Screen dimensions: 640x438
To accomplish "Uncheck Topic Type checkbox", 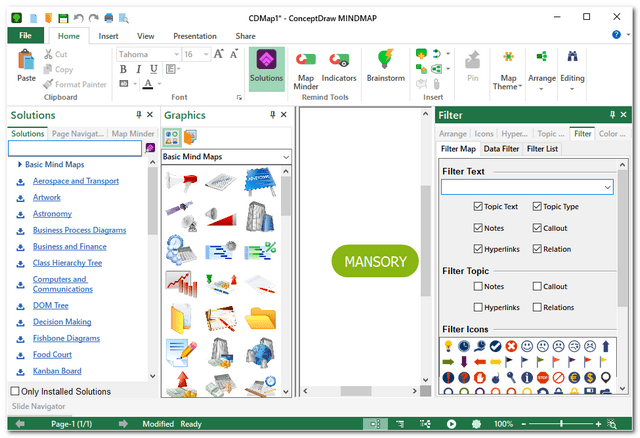I will [x=537, y=206].
